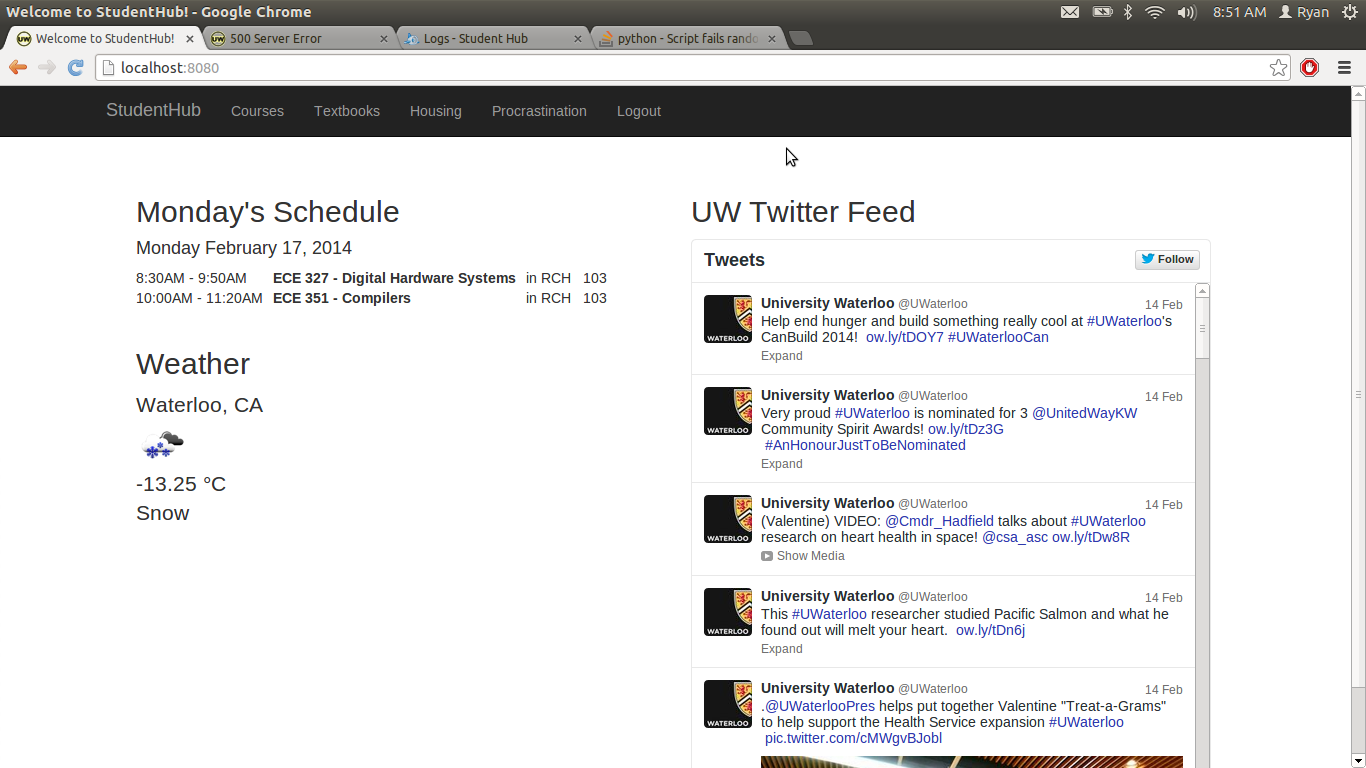This screenshot has height=768, width=1366.
Task: Go back with the browser back arrow
Action: click(18, 67)
